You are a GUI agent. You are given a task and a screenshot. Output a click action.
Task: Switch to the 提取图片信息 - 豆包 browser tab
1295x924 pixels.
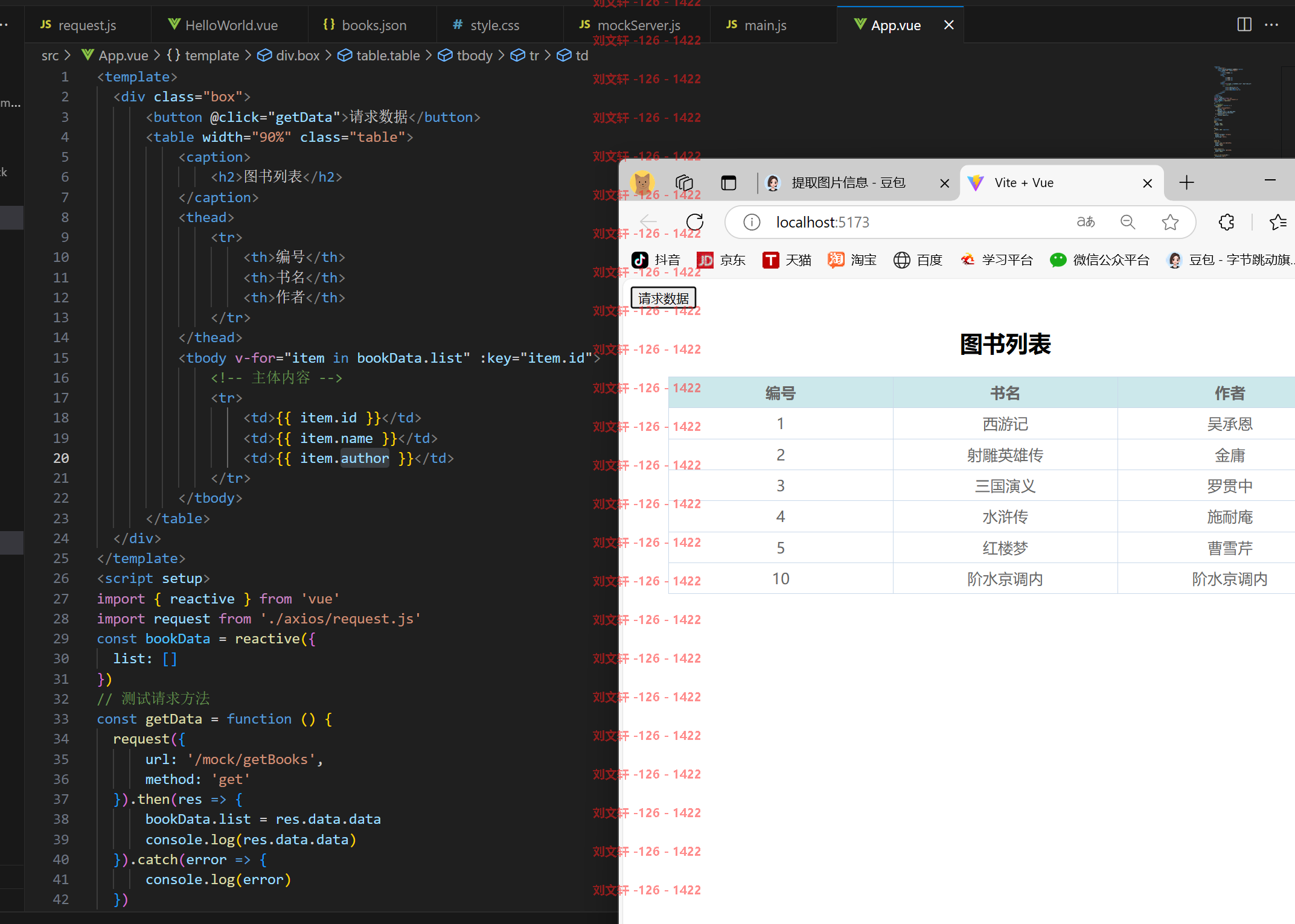[x=848, y=182]
